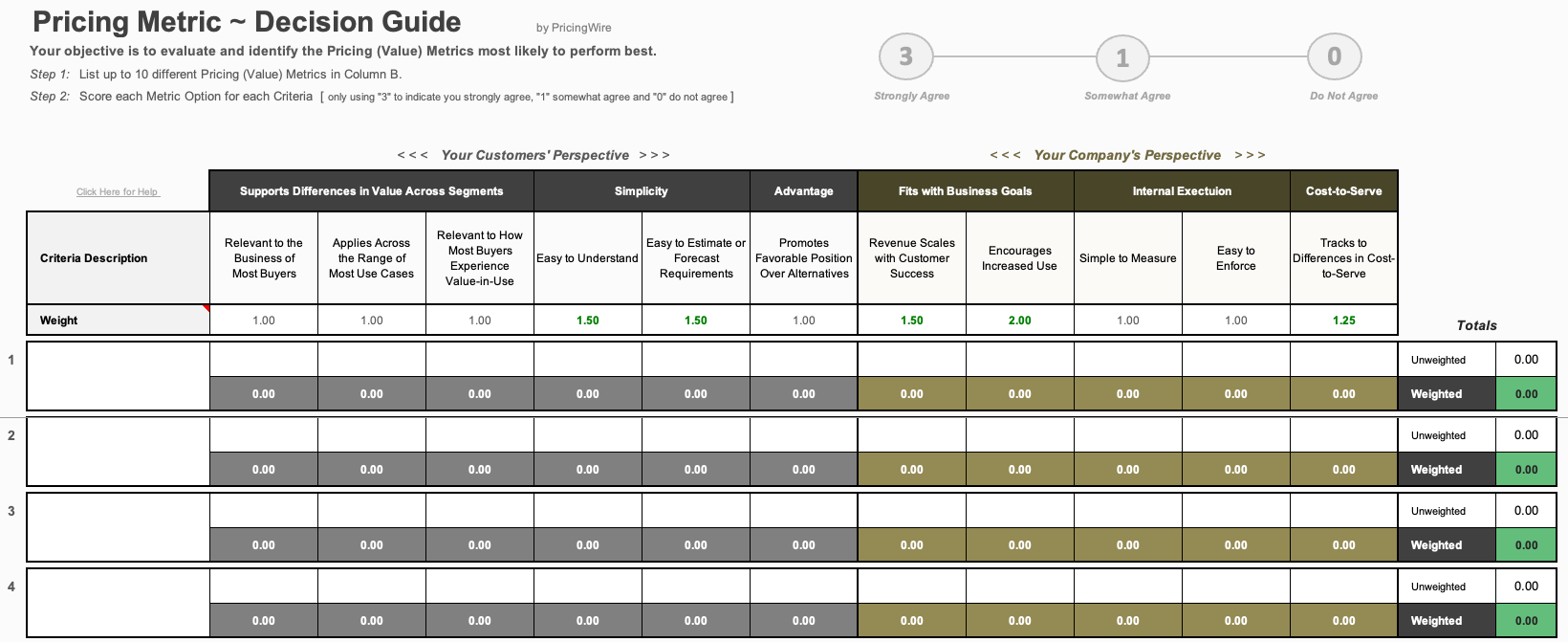Select the 'Fits with Business Goals' header
1568x642 pixels.
click(x=966, y=191)
